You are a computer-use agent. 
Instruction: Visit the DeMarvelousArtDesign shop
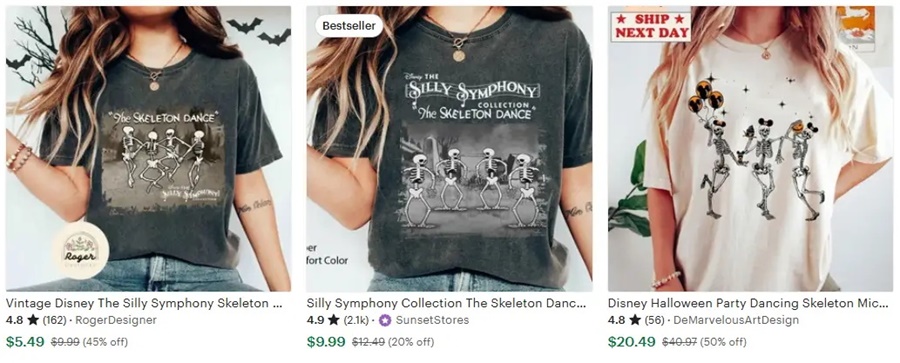coord(736,320)
